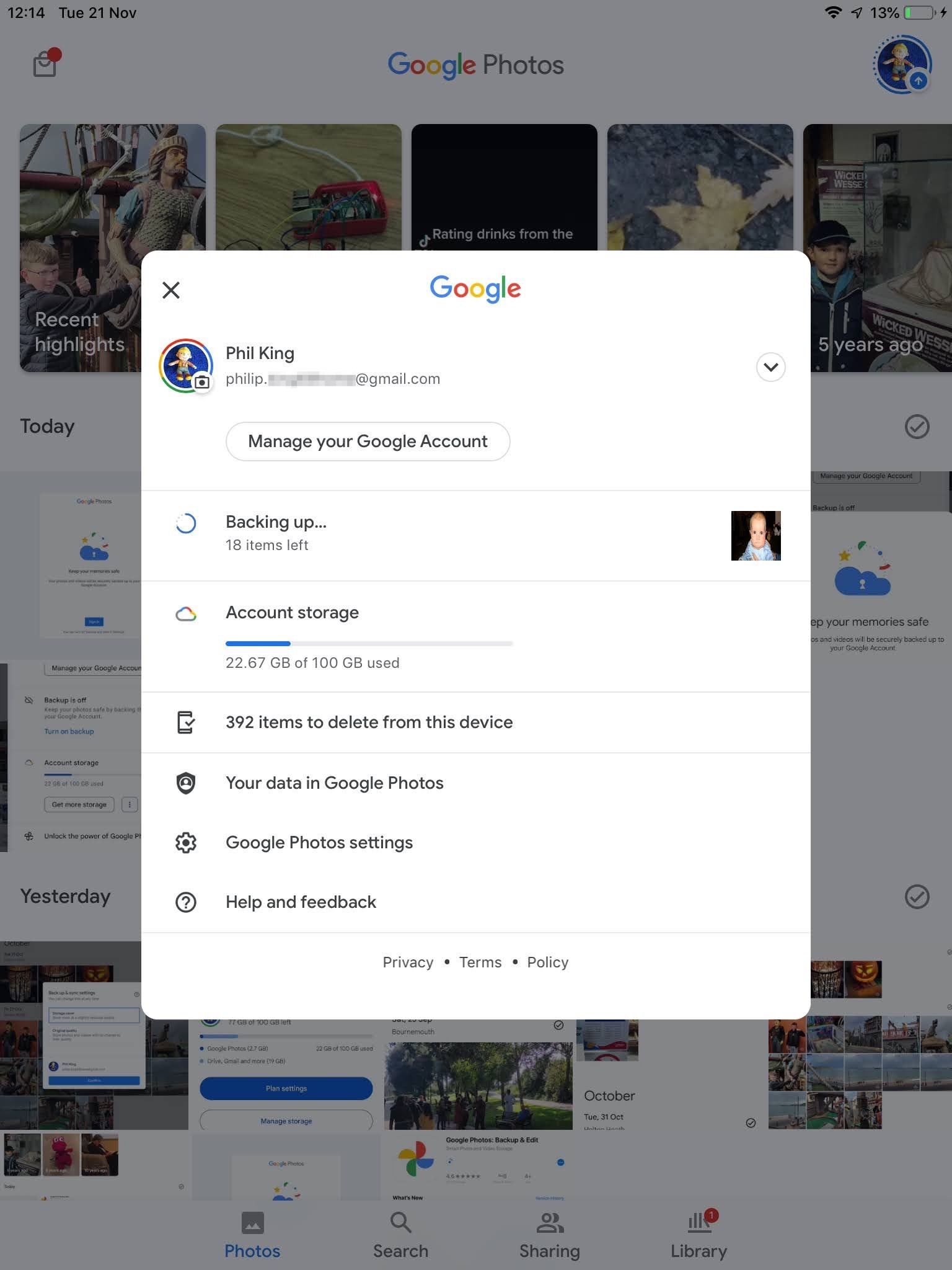Viewport: 952px width, 1270px height.
Task: Open the Bournemouth park photo thumbnail
Action: (x=478, y=1074)
